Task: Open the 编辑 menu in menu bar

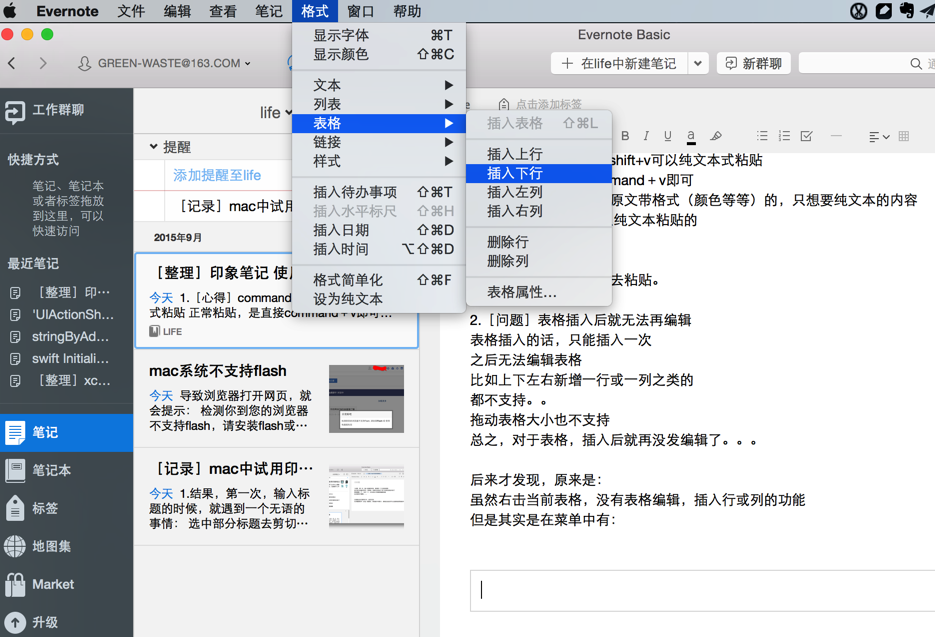Action: coord(177,11)
